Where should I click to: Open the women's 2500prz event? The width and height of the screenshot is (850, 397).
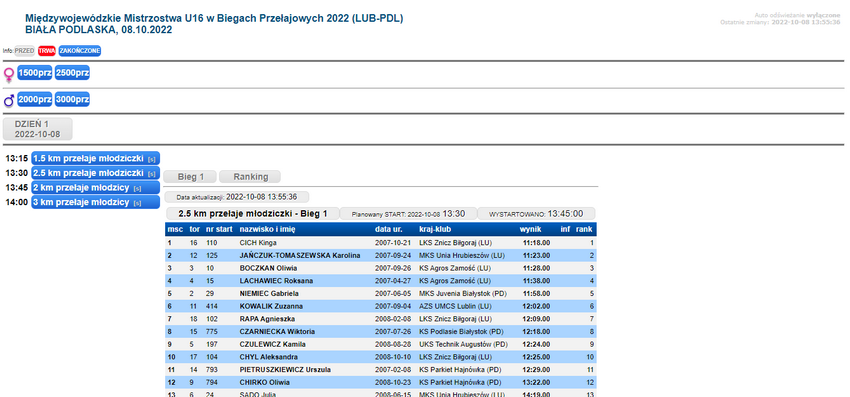click(x=72, y=73)
